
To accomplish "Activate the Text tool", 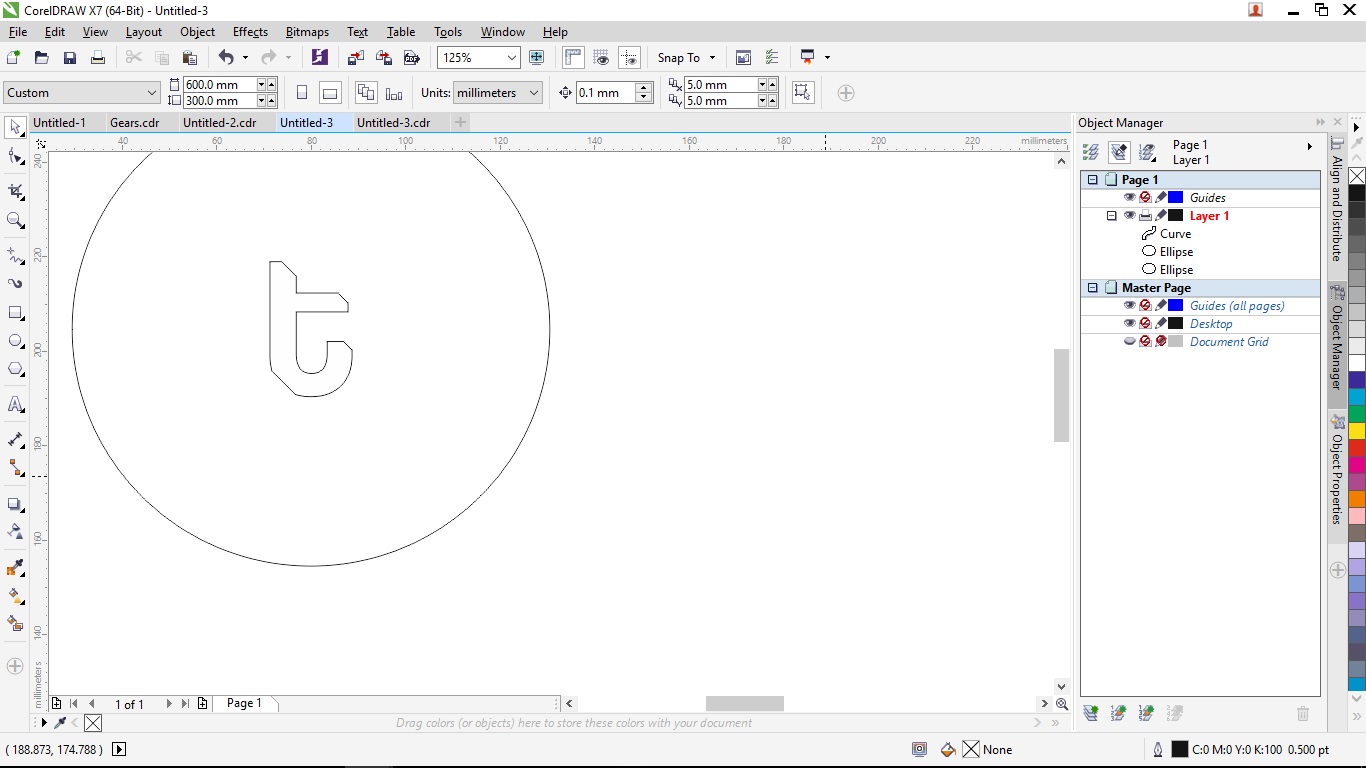I will coord(15,405).
